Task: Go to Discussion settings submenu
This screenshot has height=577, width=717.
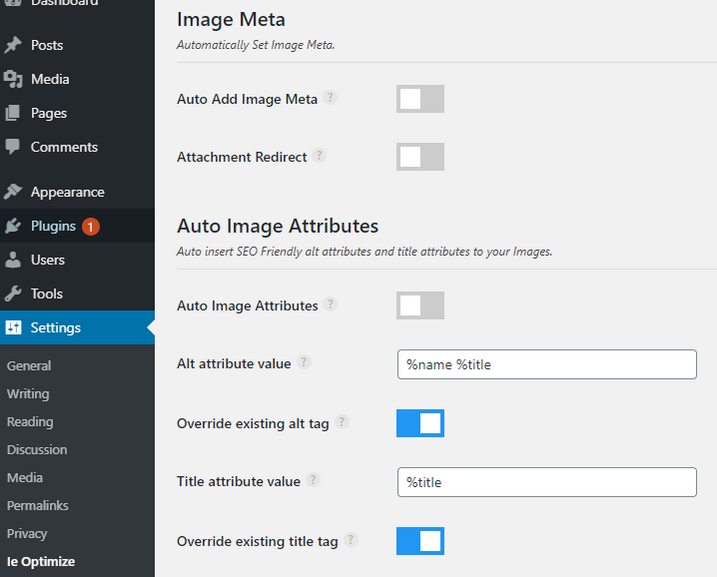Action: point(37,449)
